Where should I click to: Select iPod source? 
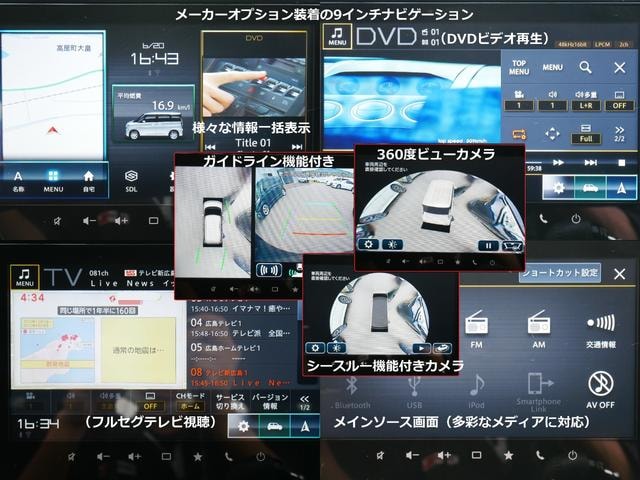tap(476, 391)
